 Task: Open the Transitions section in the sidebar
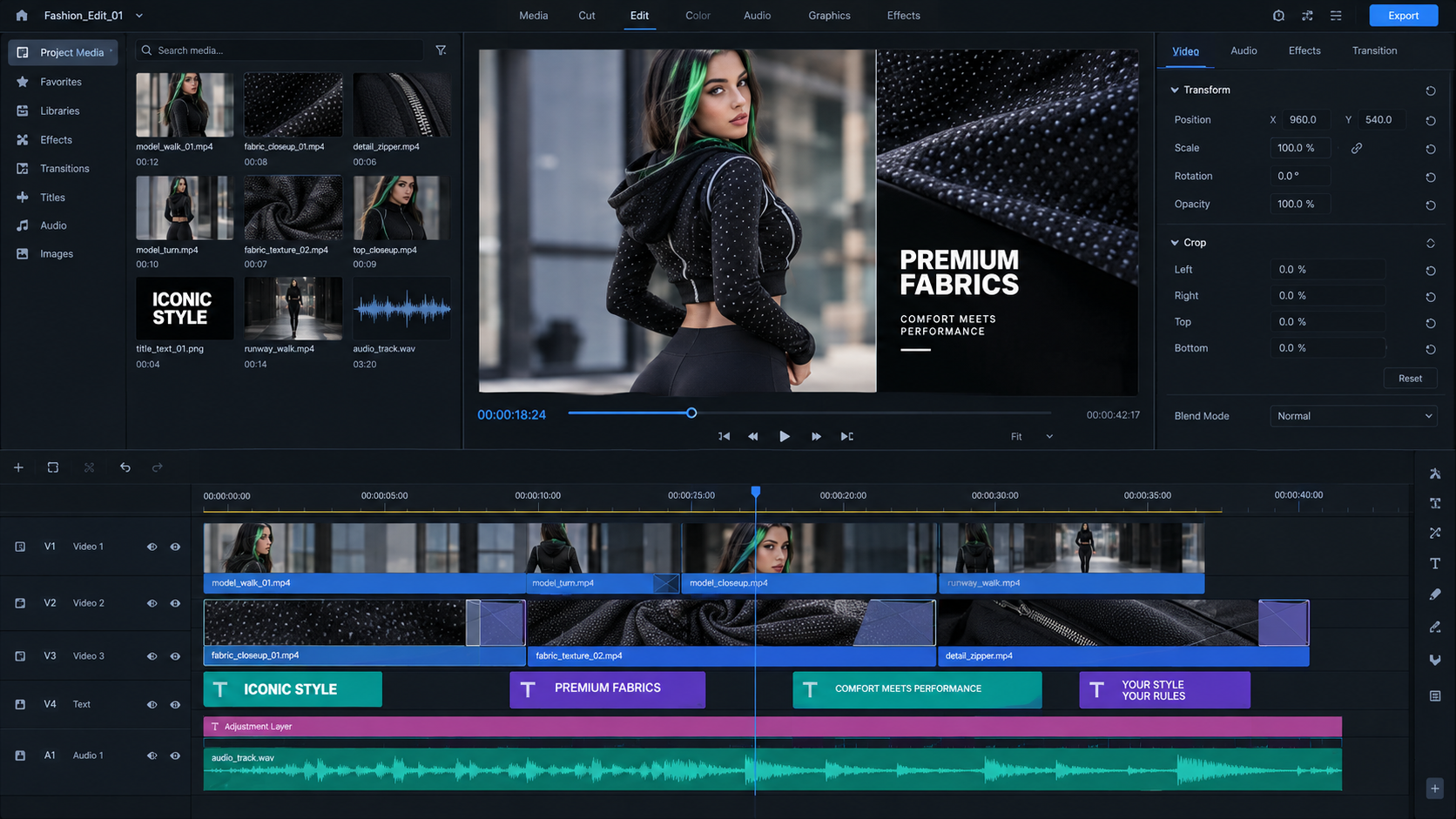click(x=64, y=169)
